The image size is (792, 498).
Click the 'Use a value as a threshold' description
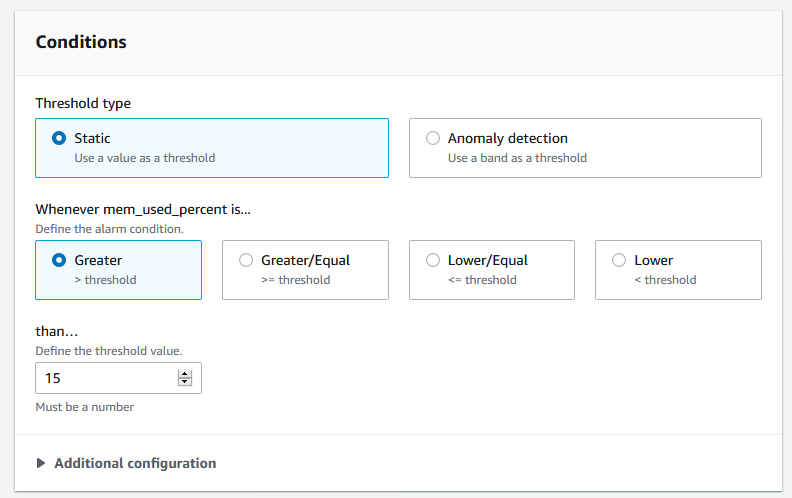click(x=145, y=158)
